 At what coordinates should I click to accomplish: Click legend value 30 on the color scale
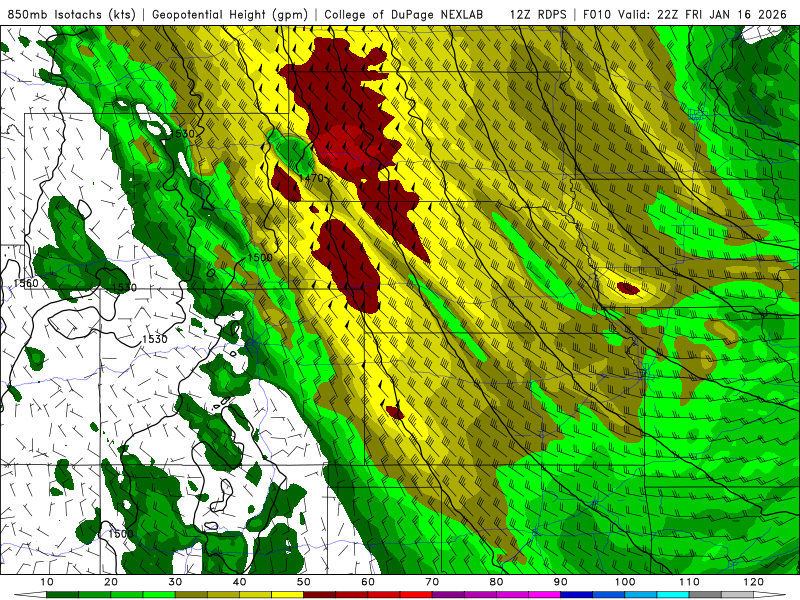(175, 582)
